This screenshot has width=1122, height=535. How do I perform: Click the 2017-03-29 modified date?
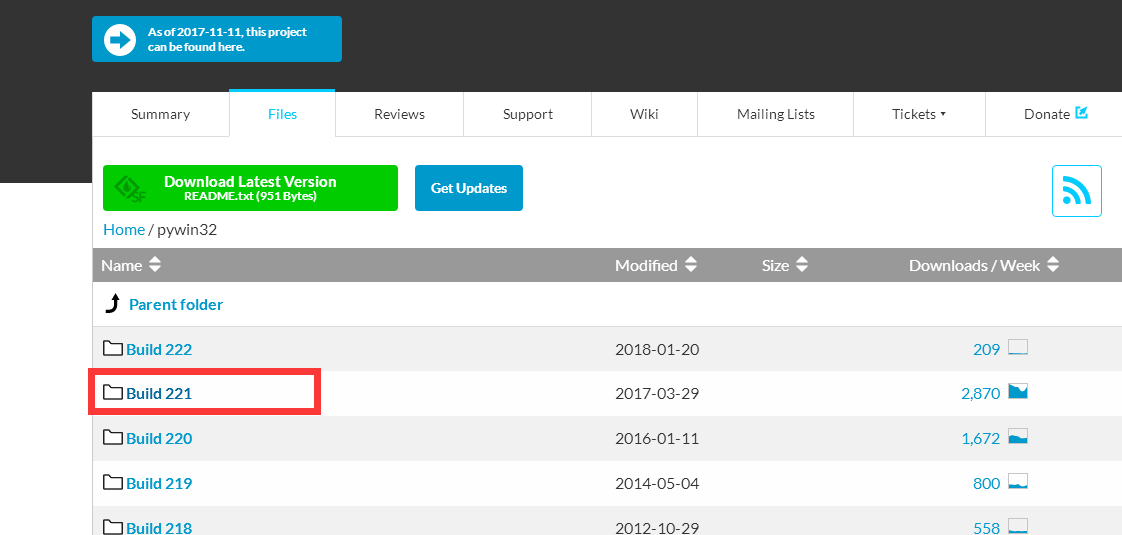click(657, 393)
